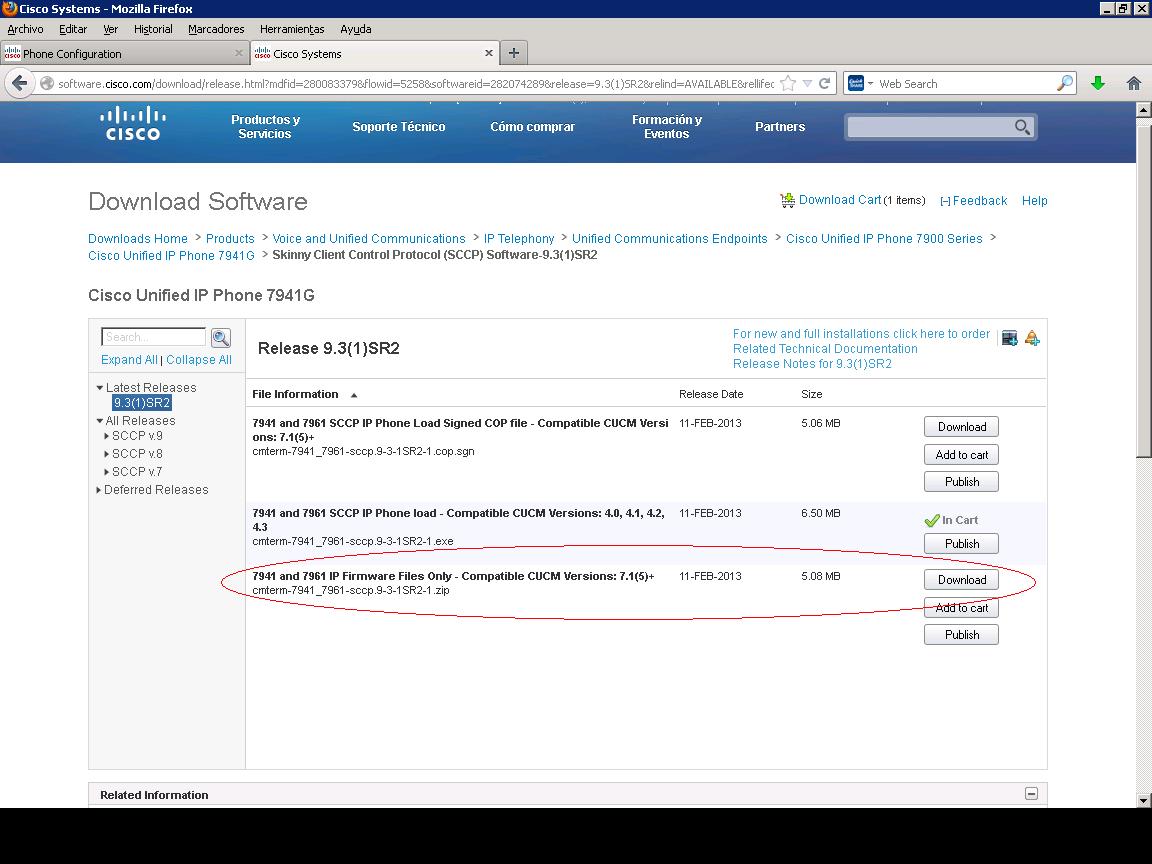Open the Marcadores menu
This screenshot has width=1152, height=864.
tap(216, 29)
